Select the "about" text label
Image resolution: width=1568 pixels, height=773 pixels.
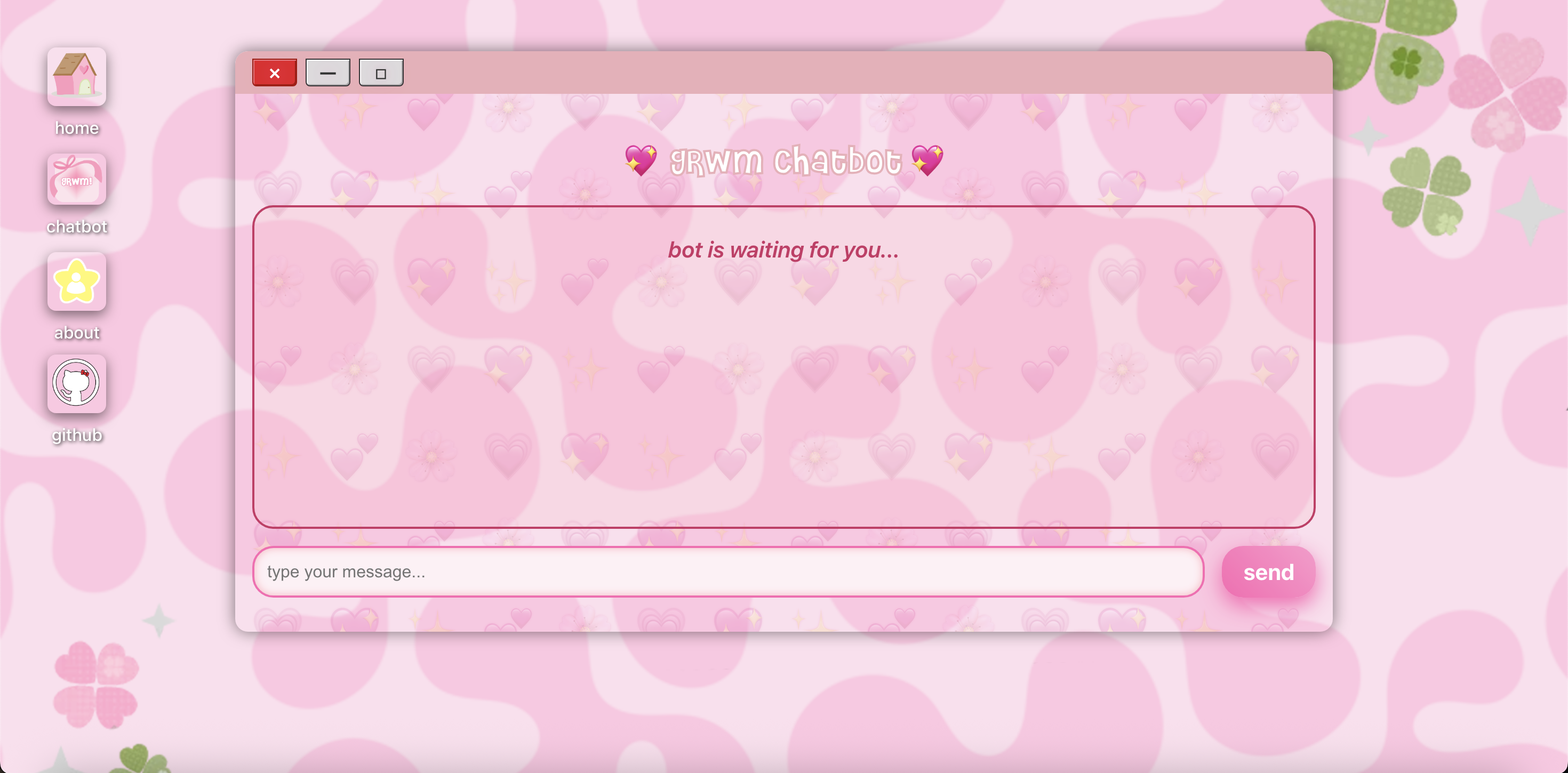pos(77,332)
